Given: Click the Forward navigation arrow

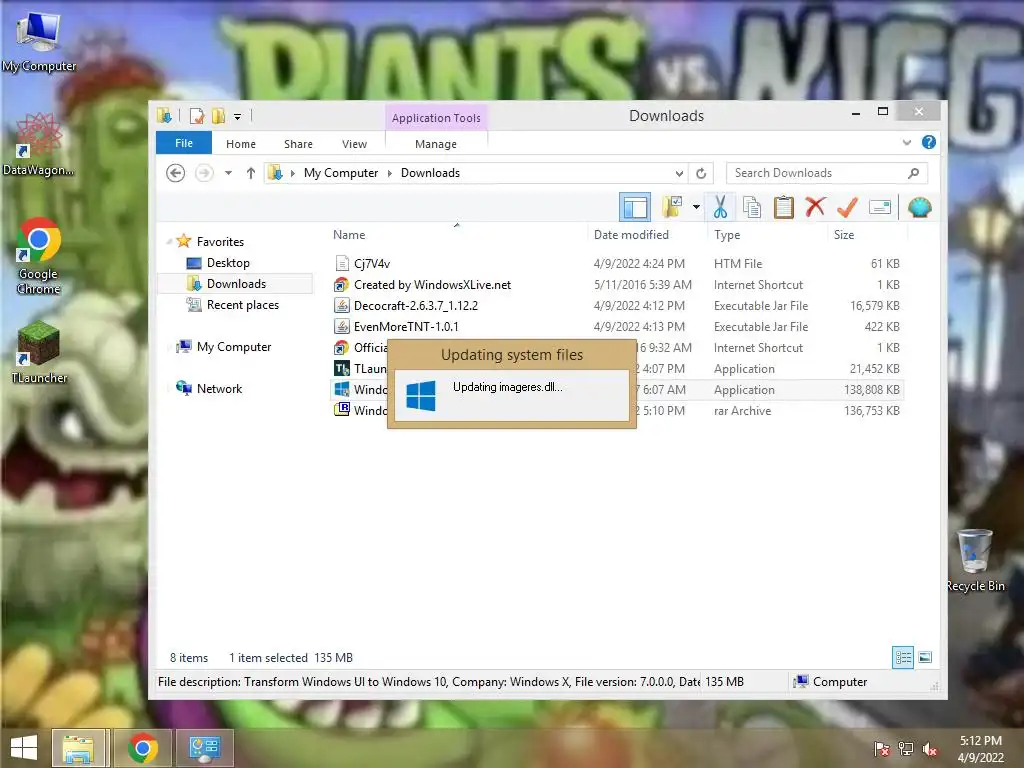Looking at the screenshot, I should click(204, 173).
